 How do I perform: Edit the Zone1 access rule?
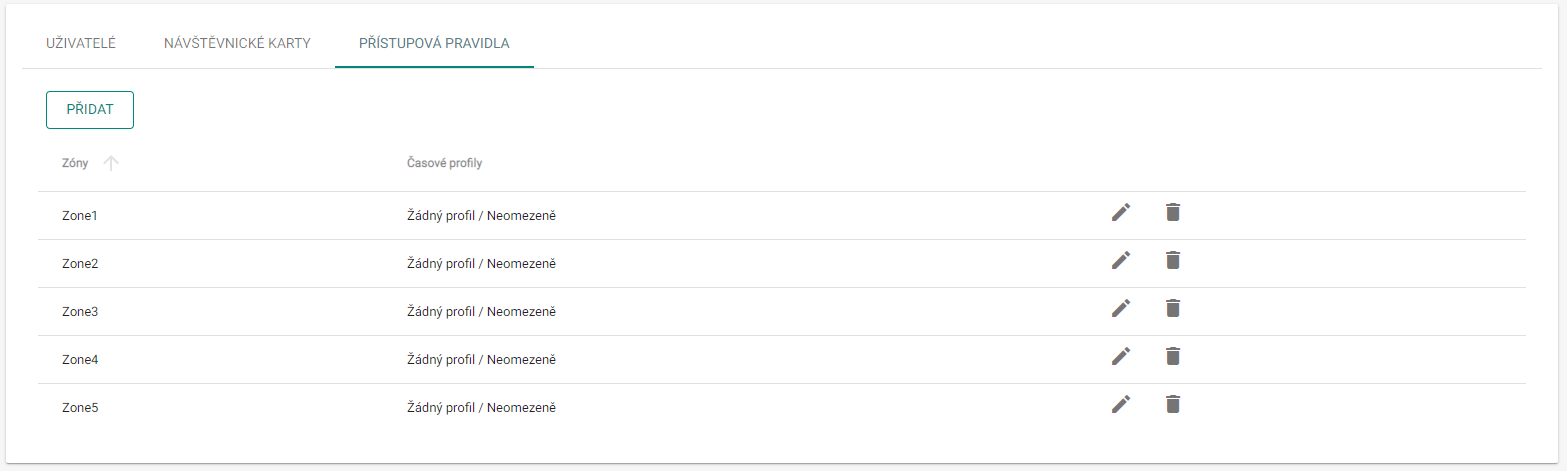point(1121,212)
